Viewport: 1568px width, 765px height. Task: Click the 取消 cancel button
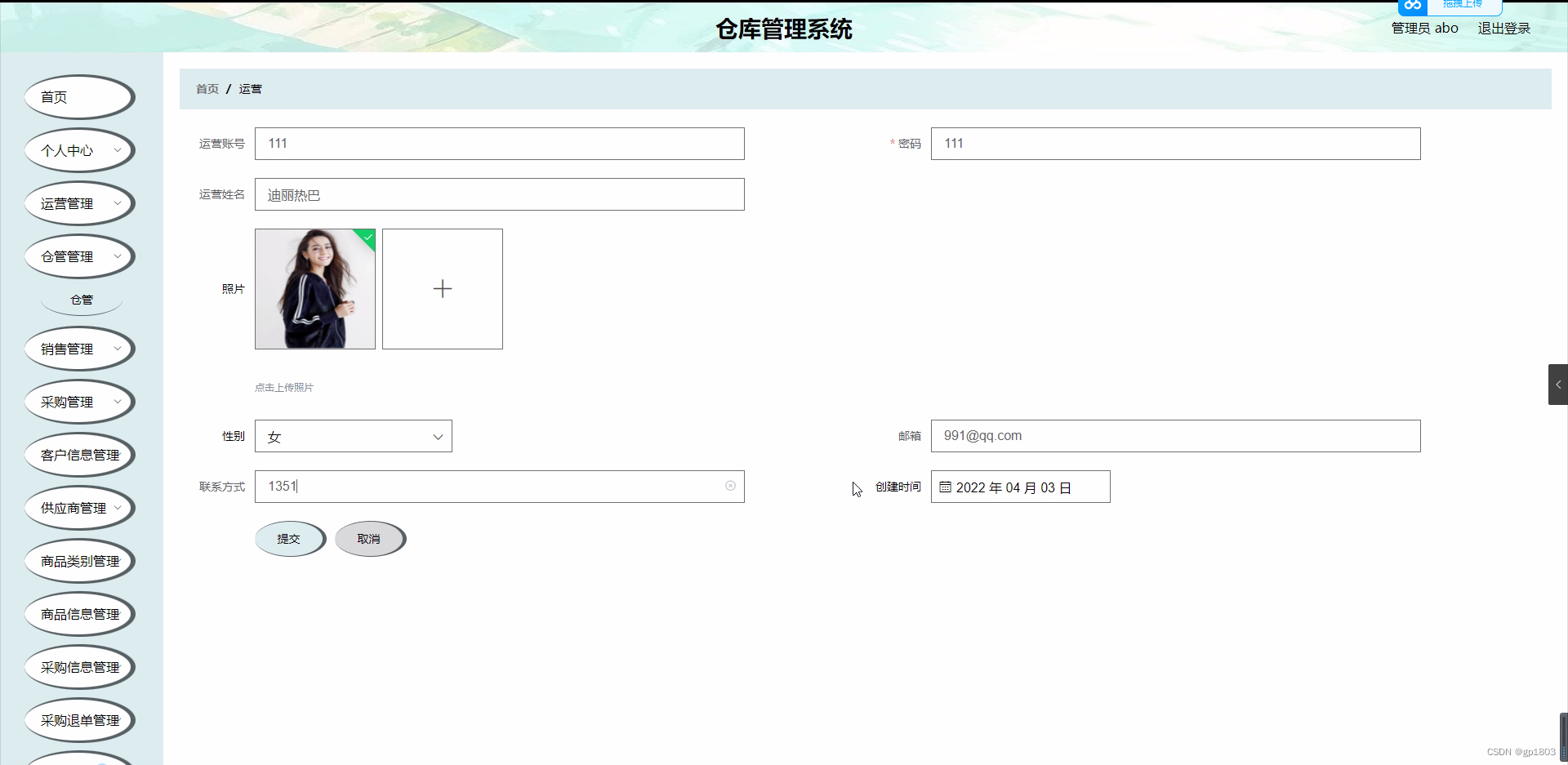pyautogui.click(x=368, y=539)
